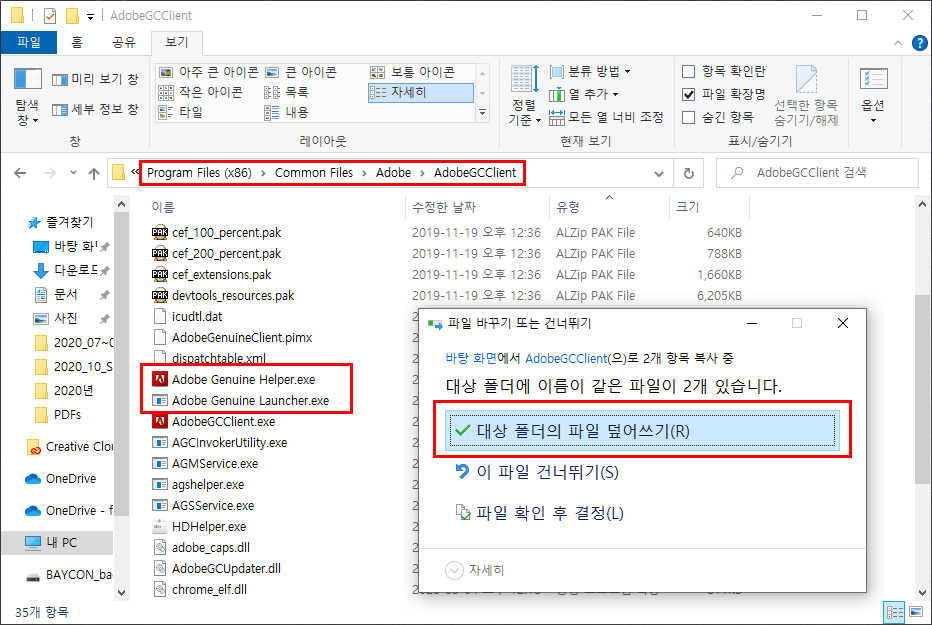Choose small icons (작은 아이콘) layout
Image resolution: width=932 pixels, height=625 pixels.
pyautogui.click(x=201, y=92)
